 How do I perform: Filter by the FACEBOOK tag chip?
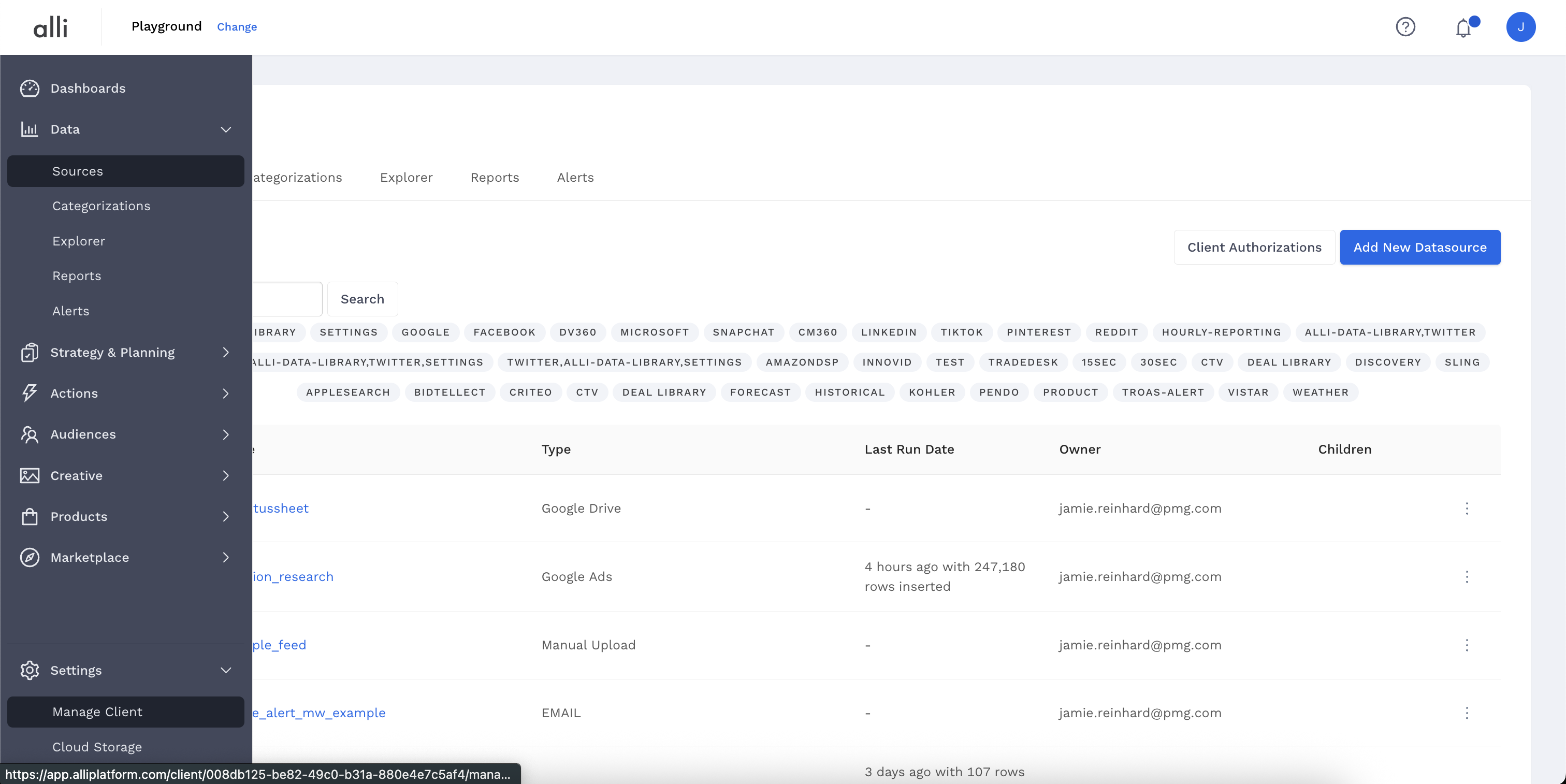(x=504, y=332)
